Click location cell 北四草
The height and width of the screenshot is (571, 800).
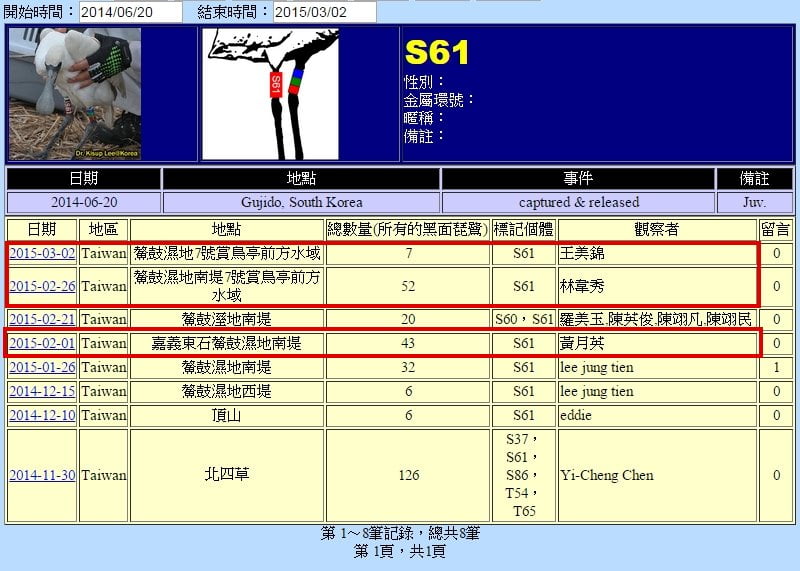coord(227,475)
